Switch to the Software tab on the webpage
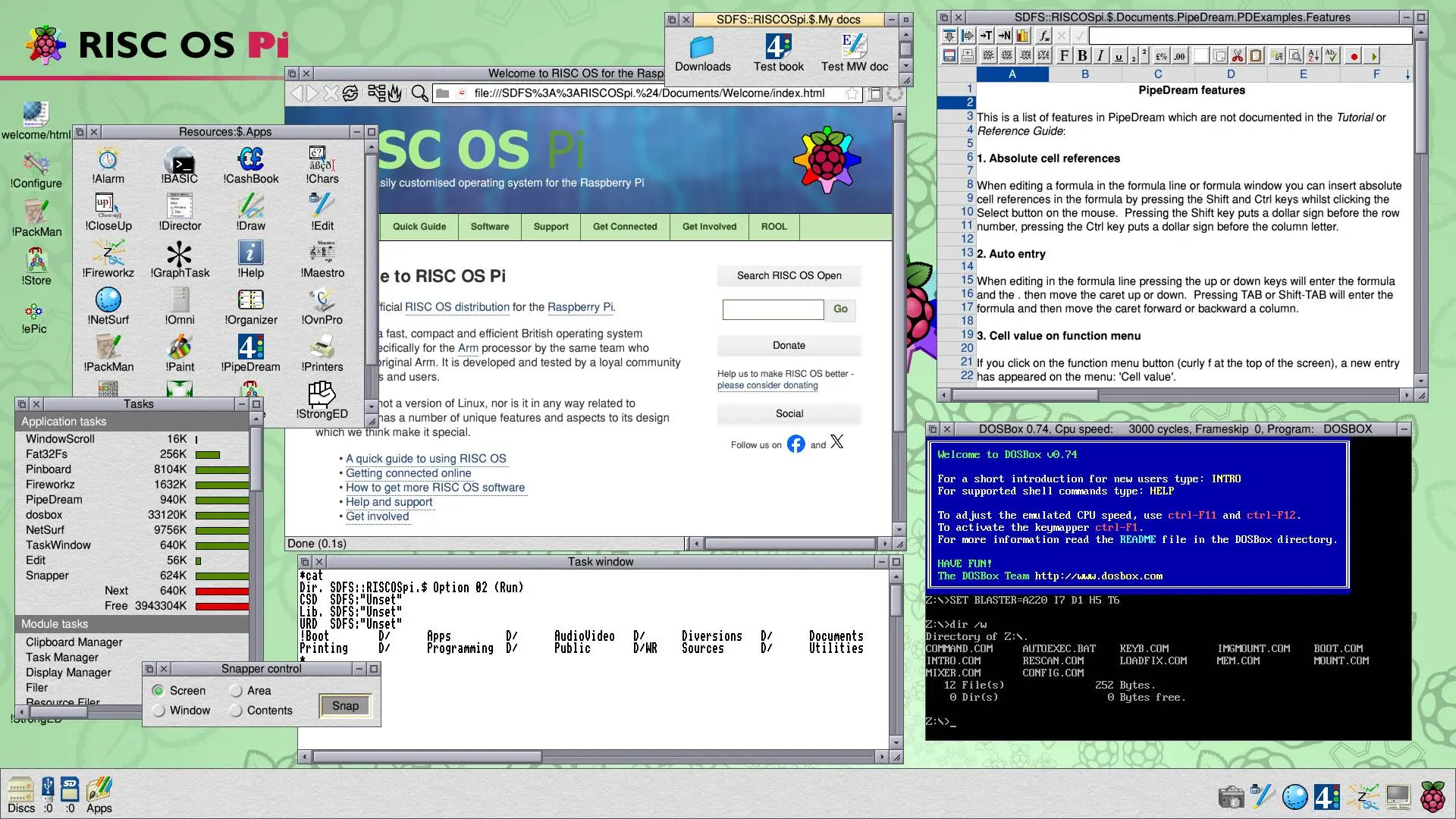This screenshot has height=819, width=1456. pos(489,227)
